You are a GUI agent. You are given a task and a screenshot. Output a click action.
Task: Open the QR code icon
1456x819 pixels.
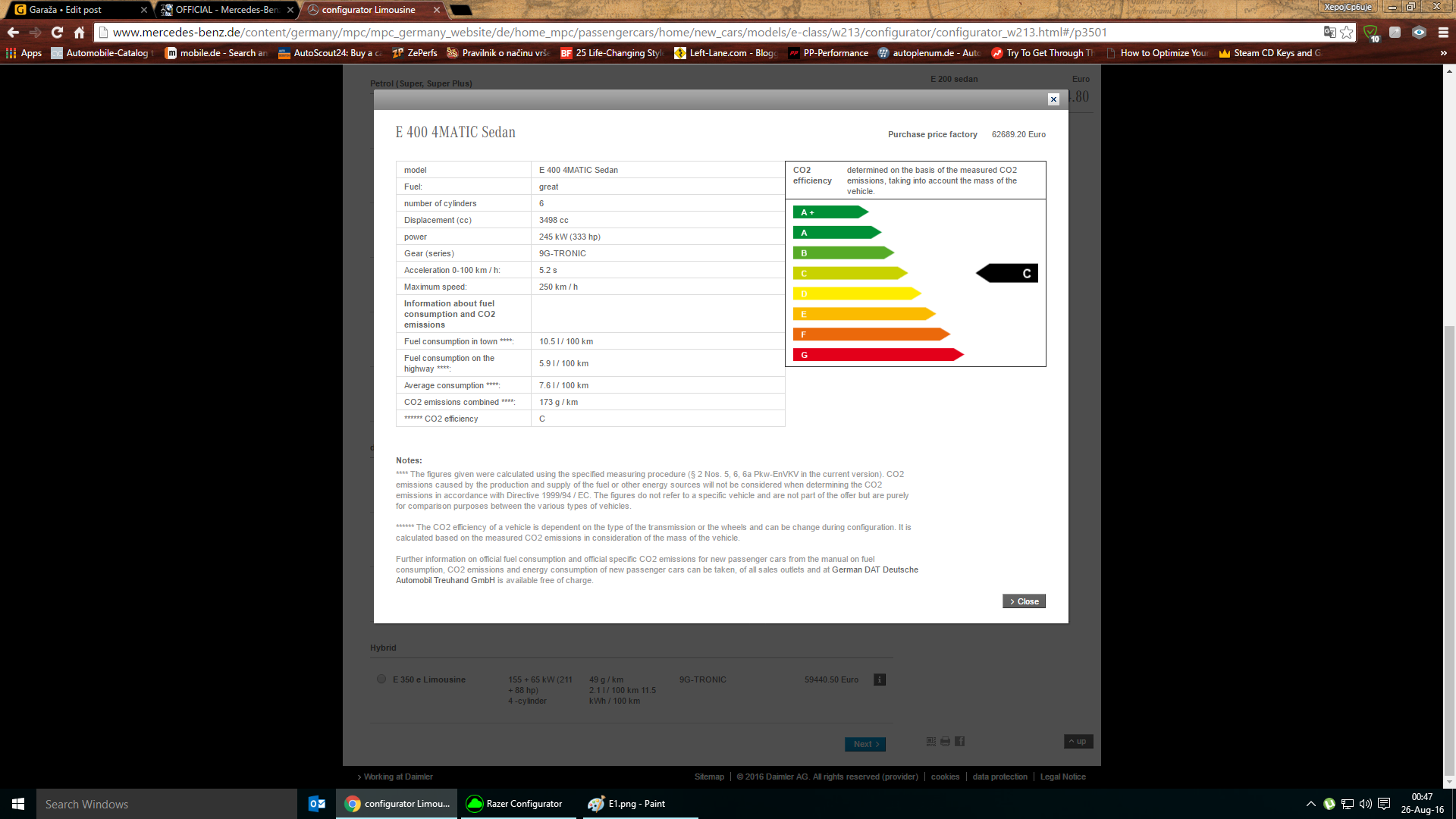coord(931,741)
